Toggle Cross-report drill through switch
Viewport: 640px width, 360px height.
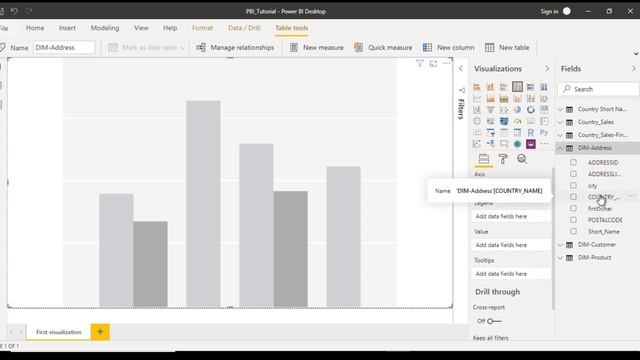coord(494,321)
